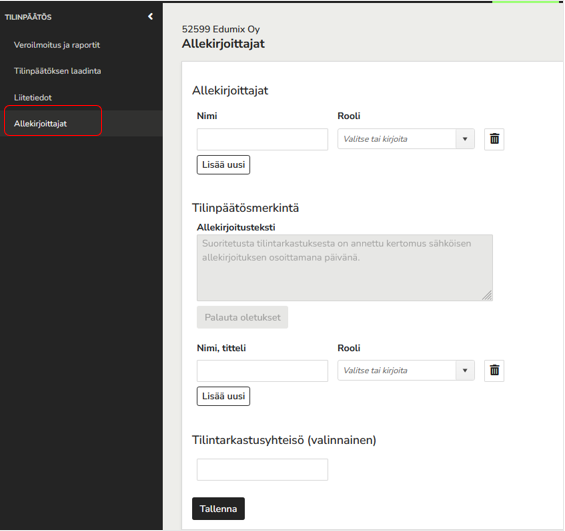Expand the first Rooli dropdown arrow
This screenshot has height=531, width=565.
pos(465,139)
